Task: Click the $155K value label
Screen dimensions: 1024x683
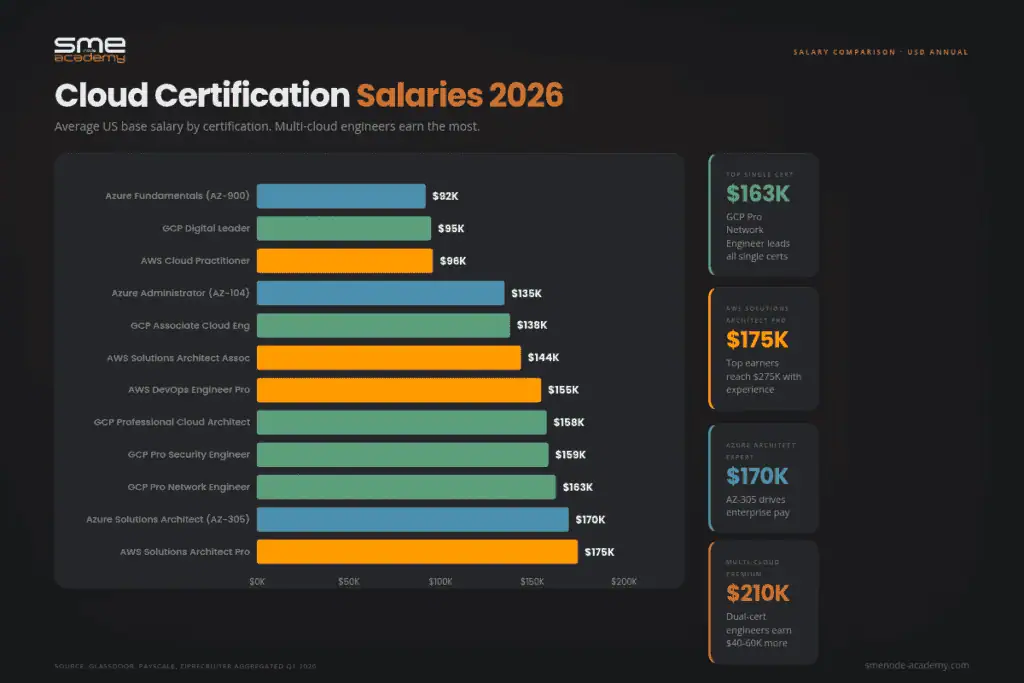Action: click(563, 390)
